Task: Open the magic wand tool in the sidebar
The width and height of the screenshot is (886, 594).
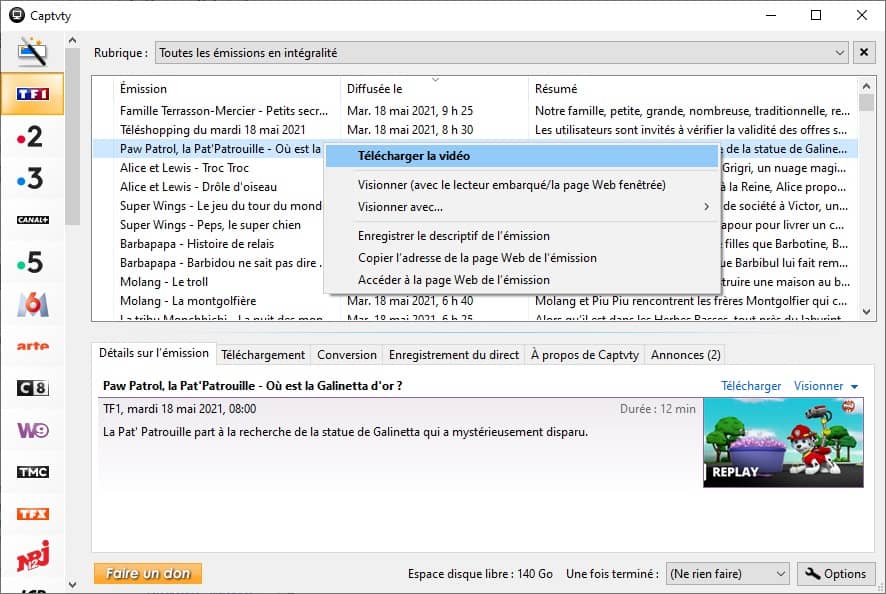Action: (32, 52)
